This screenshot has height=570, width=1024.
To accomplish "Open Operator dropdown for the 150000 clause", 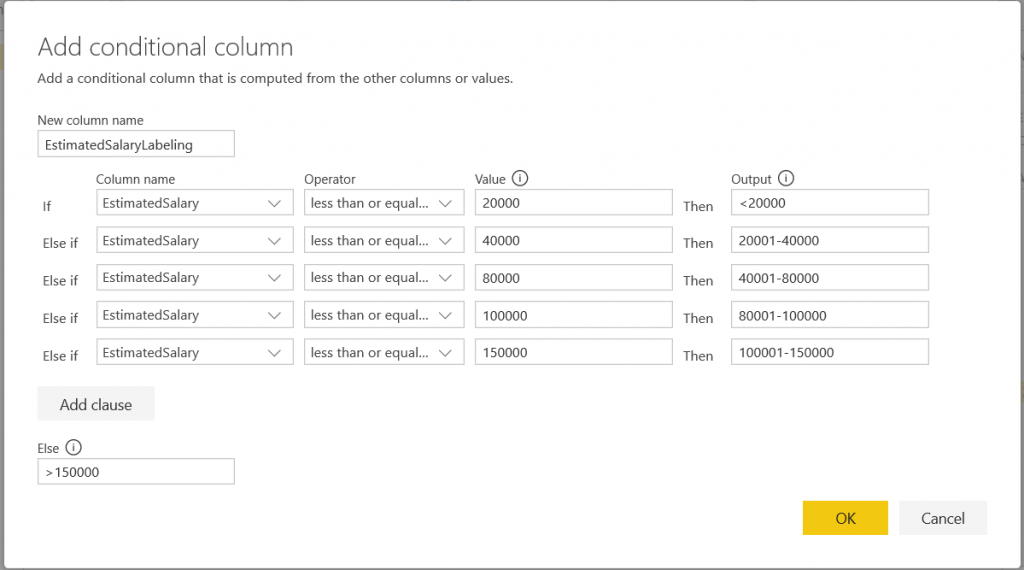I will pos(384,352).
